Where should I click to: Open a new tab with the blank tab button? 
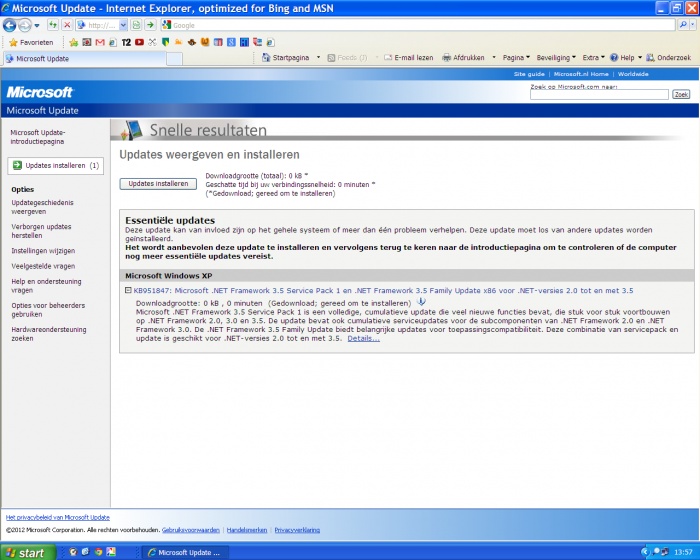[175, 59]
